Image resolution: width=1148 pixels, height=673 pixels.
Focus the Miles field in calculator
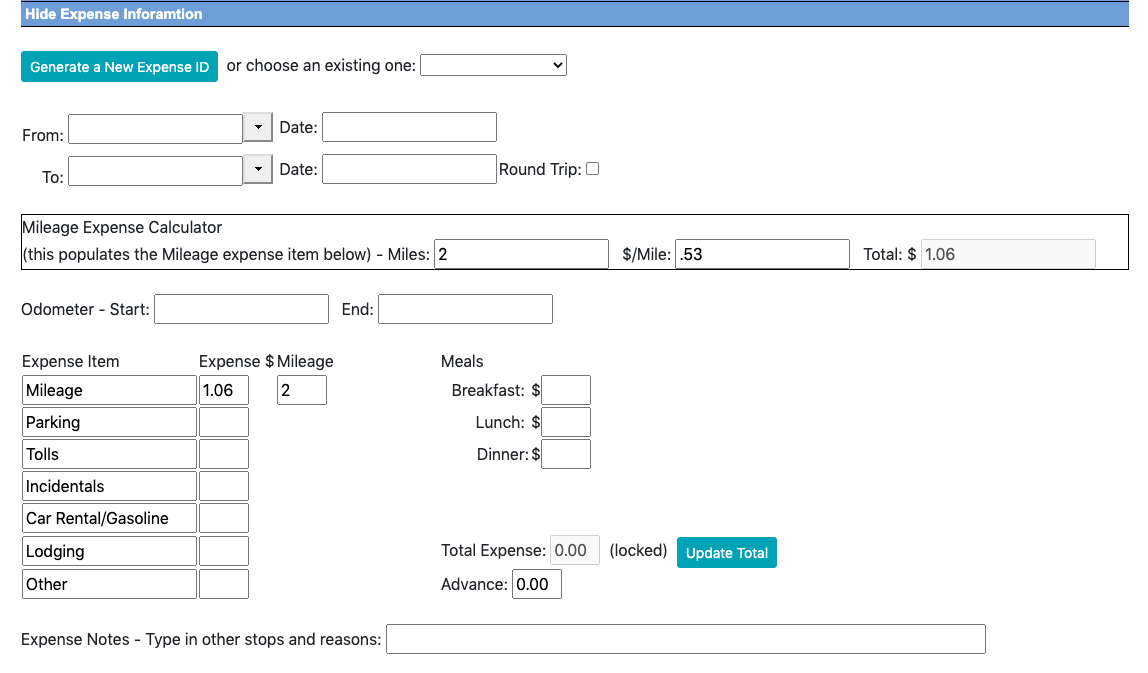521,254
